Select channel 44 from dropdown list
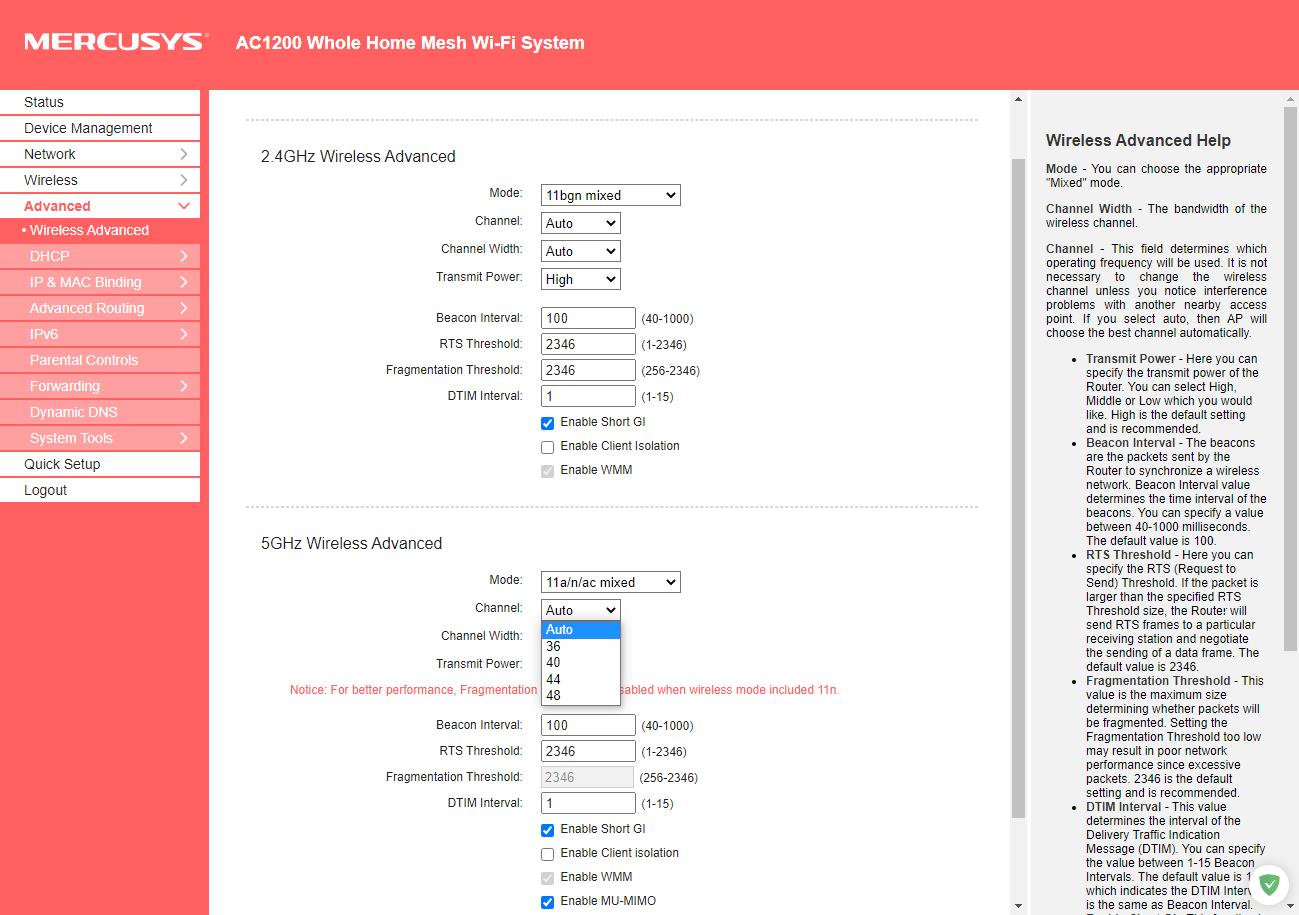The height and width of the screenshot is (915, 1299). [x=554, y=679]
